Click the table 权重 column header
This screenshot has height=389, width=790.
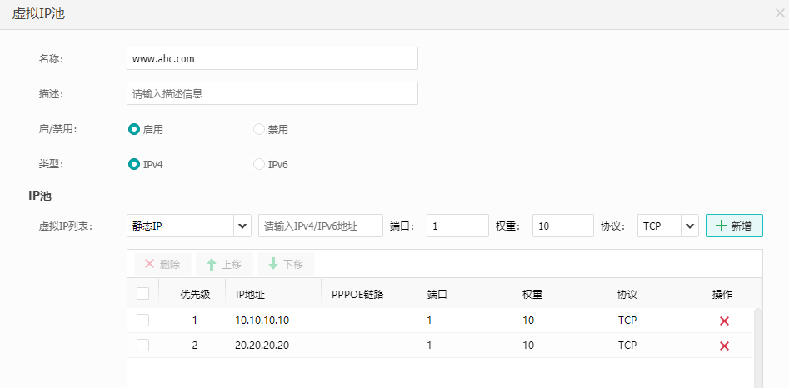coord(532,294)
